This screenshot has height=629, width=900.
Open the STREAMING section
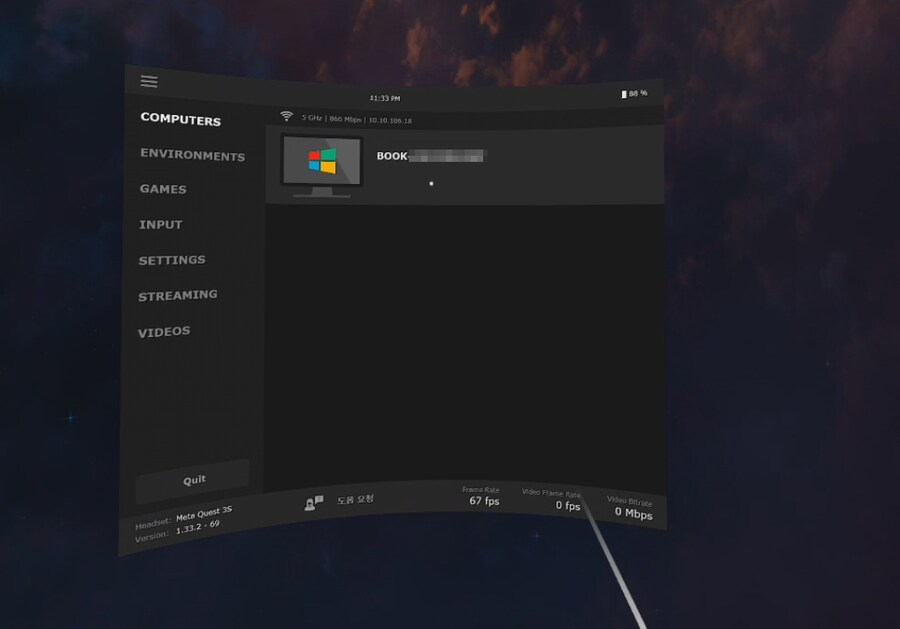[x=178, y=295]
